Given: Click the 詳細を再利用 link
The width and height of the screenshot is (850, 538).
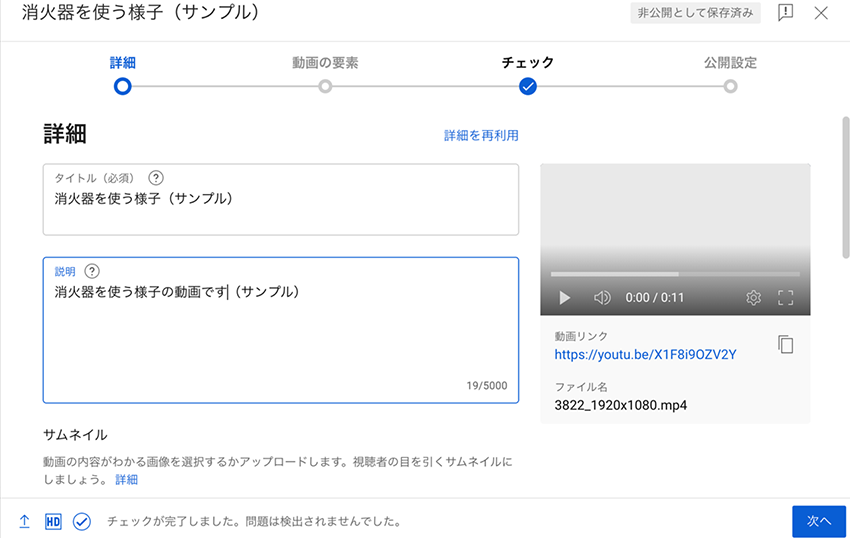Looking at the screenshot, I should point(481,135).
